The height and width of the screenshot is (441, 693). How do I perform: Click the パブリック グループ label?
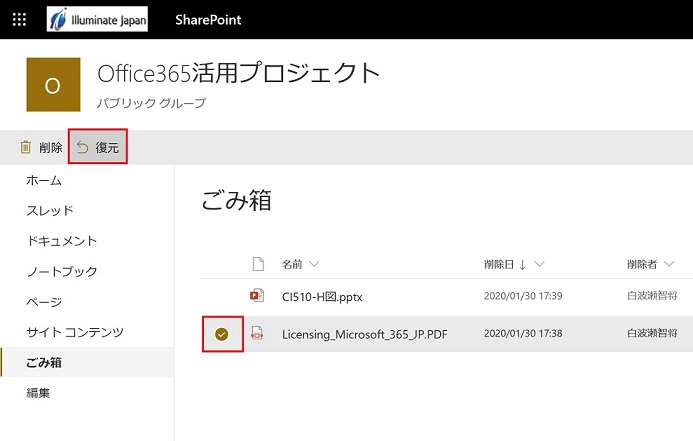[x=152, y=103]
